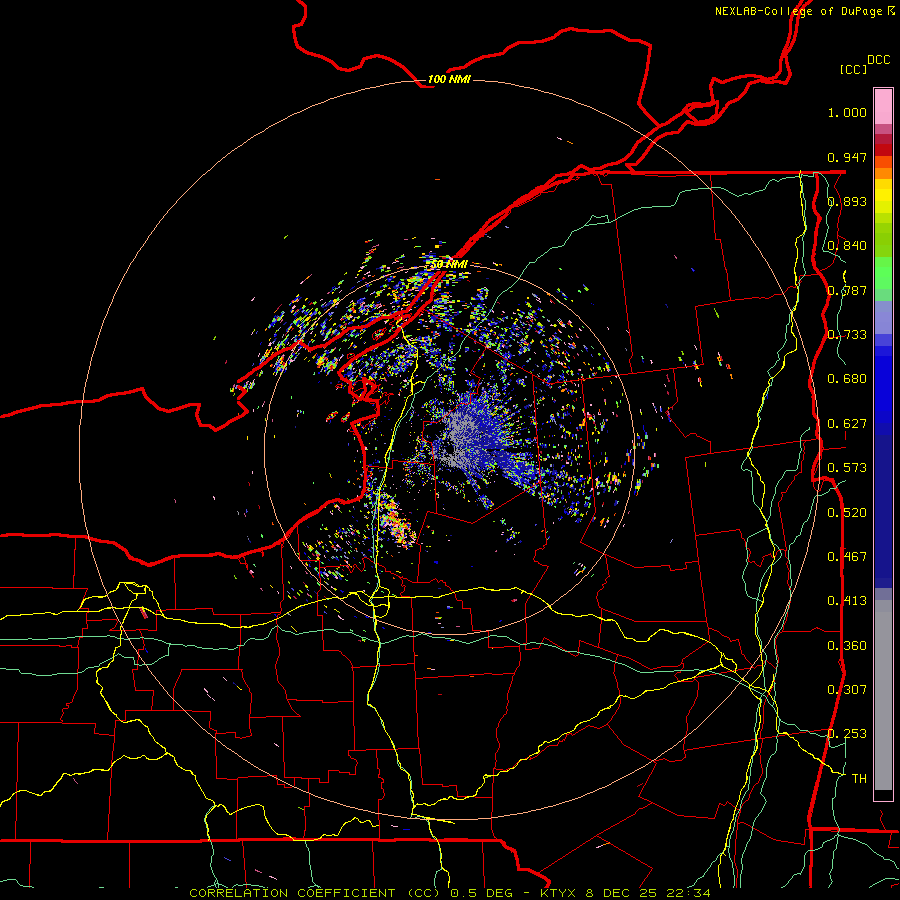Click the 0.787 color scale value
Image resolution: width=900 pixels, height=900 pixels.
point(847,290)
